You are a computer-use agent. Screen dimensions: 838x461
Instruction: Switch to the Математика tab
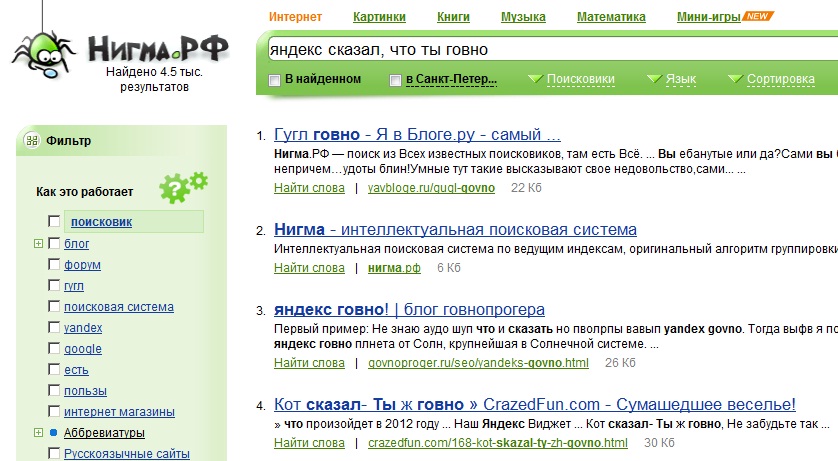tap(611, 17)
